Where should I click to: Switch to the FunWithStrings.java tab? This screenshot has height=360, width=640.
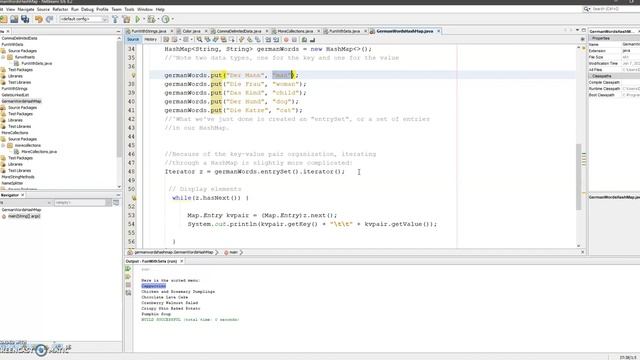click(x=149, y=31)
